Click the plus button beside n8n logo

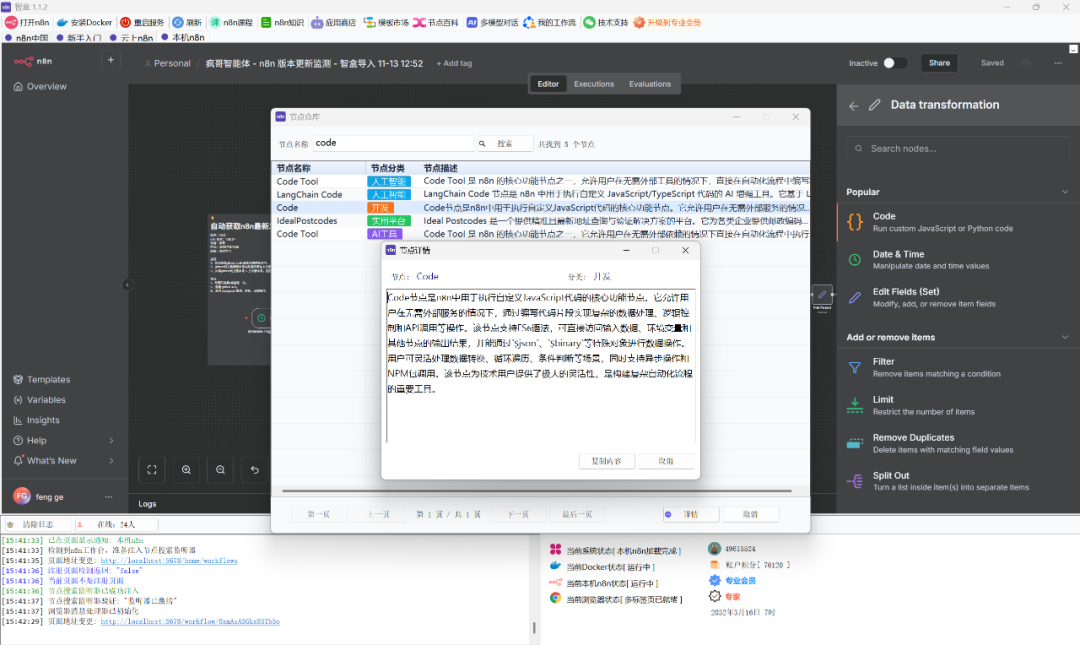[x=110, y=61]
